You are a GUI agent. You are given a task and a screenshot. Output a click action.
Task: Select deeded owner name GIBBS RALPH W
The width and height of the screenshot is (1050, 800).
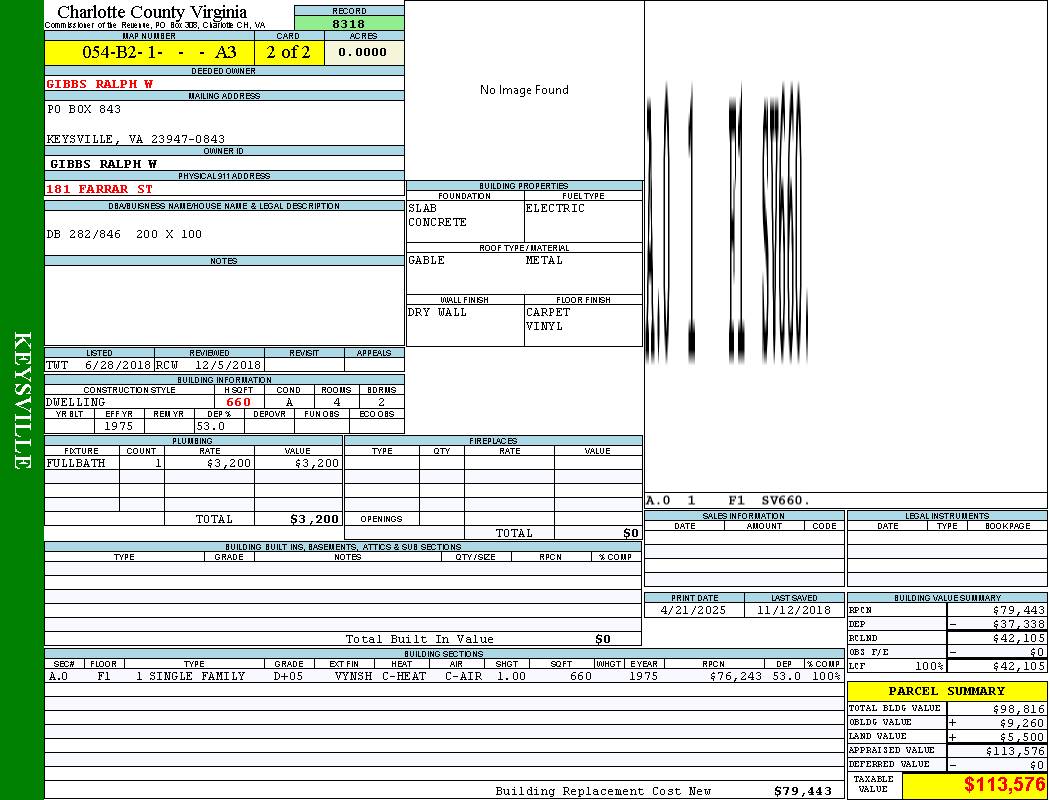coord(100,84)
